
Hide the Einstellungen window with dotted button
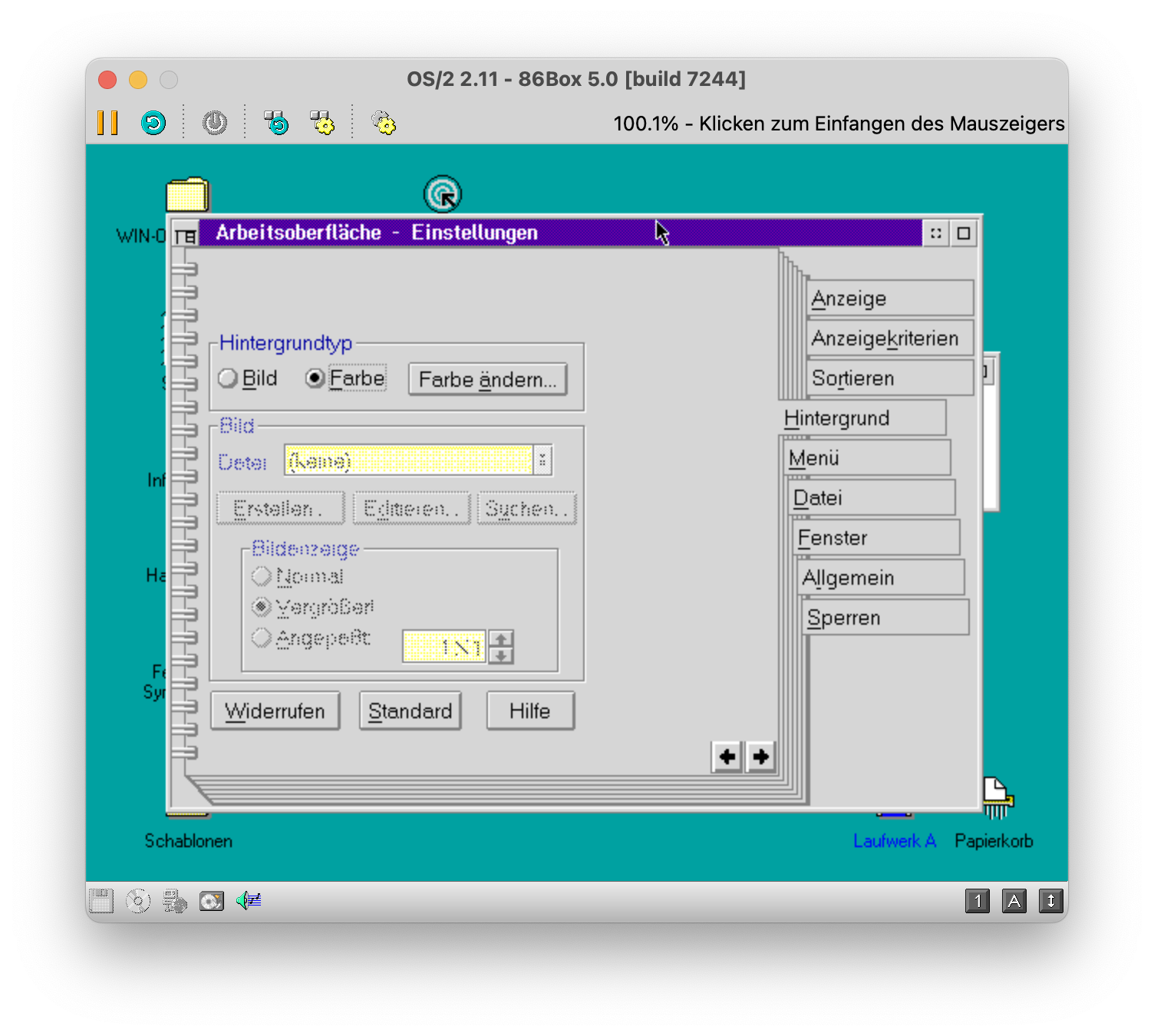[x=935, y=233]
